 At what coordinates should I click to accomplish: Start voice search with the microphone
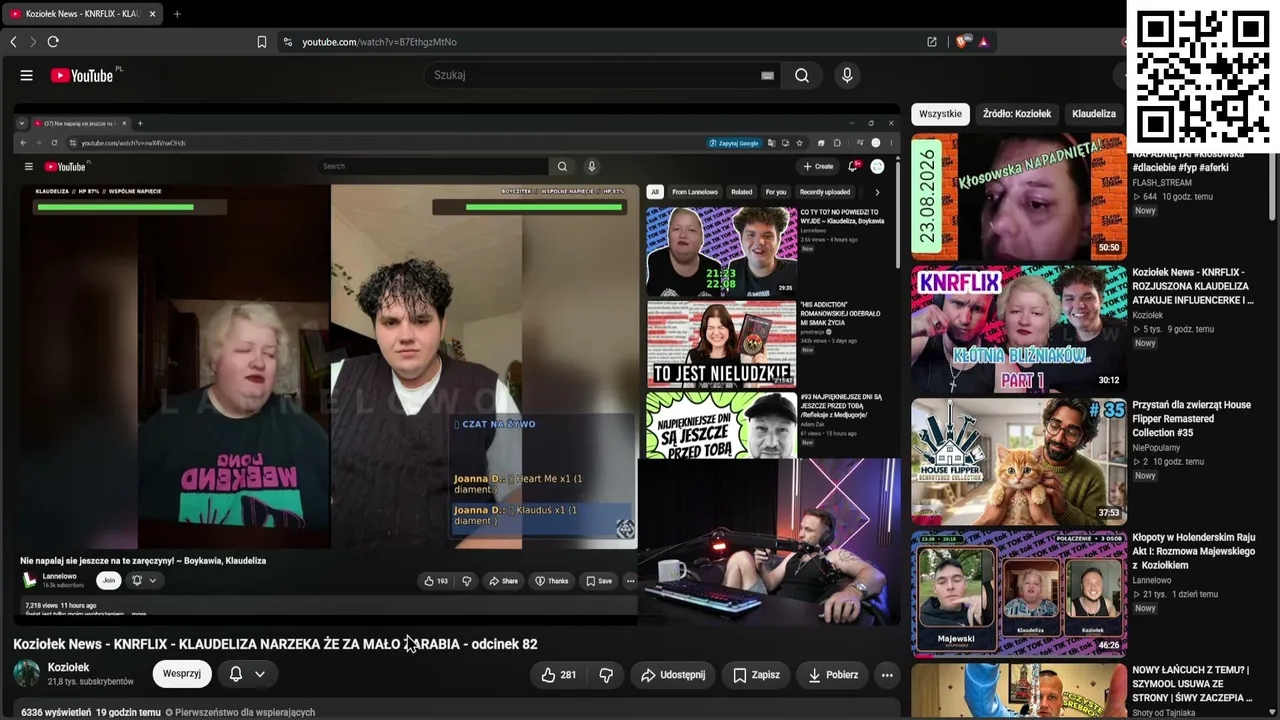click(x=847, y=75)
